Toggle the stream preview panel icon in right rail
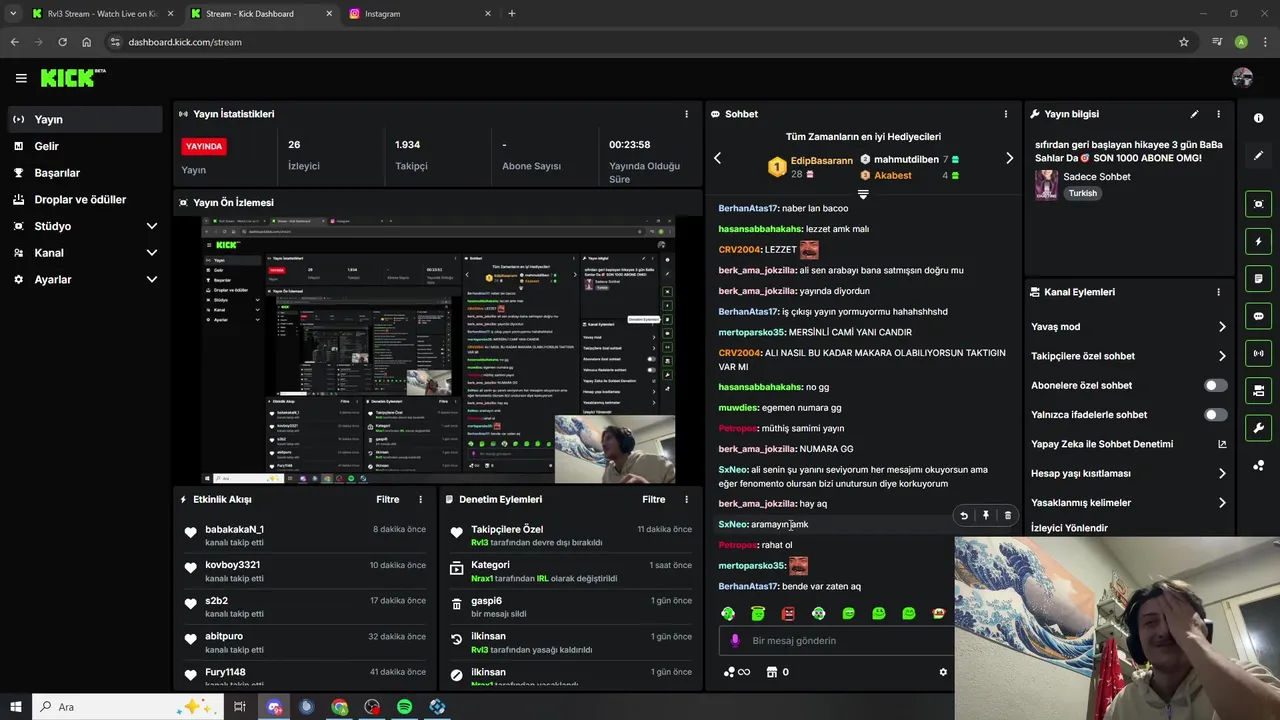Viewport: 1280px width, 720px height. coord(1258,204)
